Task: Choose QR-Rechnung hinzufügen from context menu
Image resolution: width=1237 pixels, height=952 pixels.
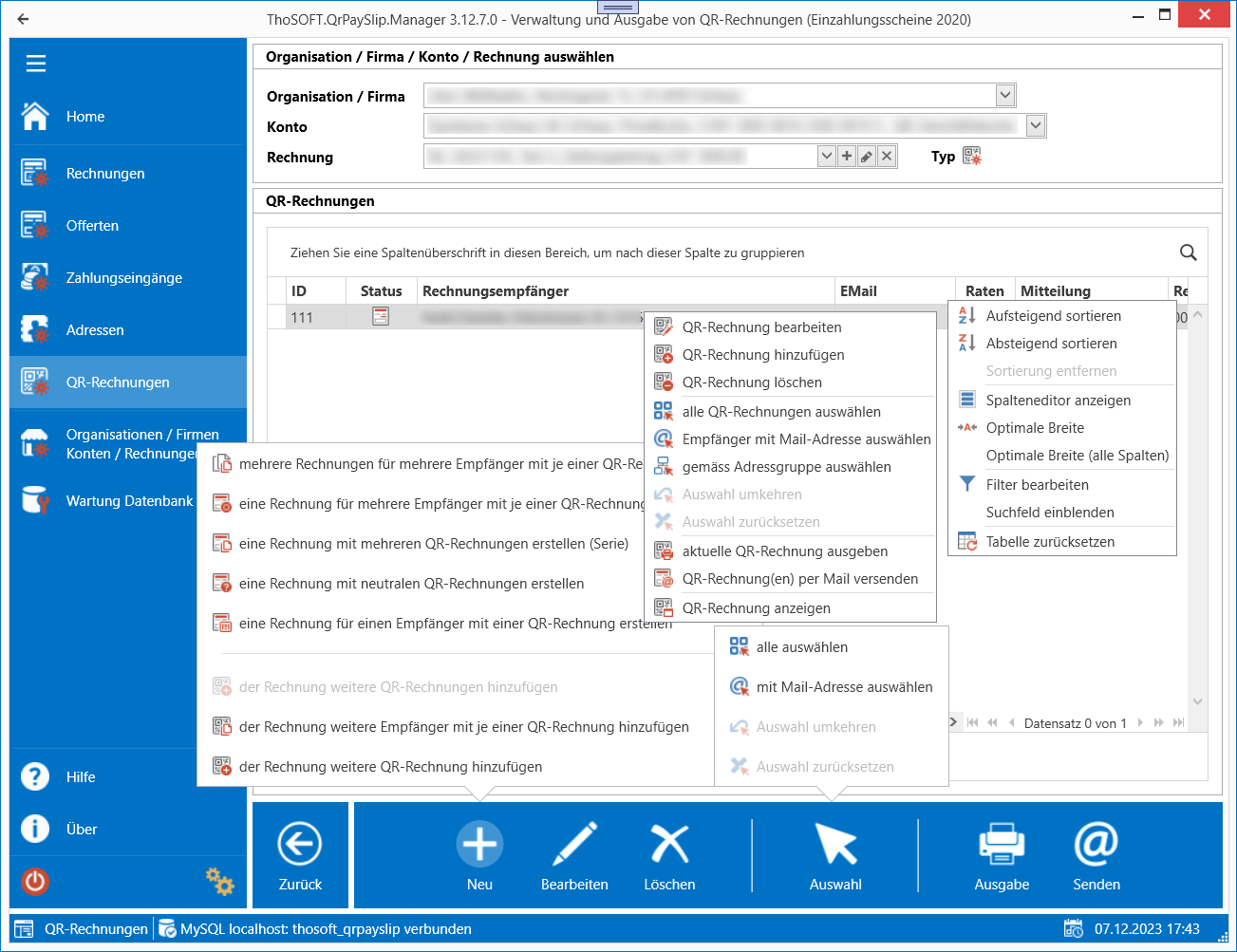Action: [791, 355]
